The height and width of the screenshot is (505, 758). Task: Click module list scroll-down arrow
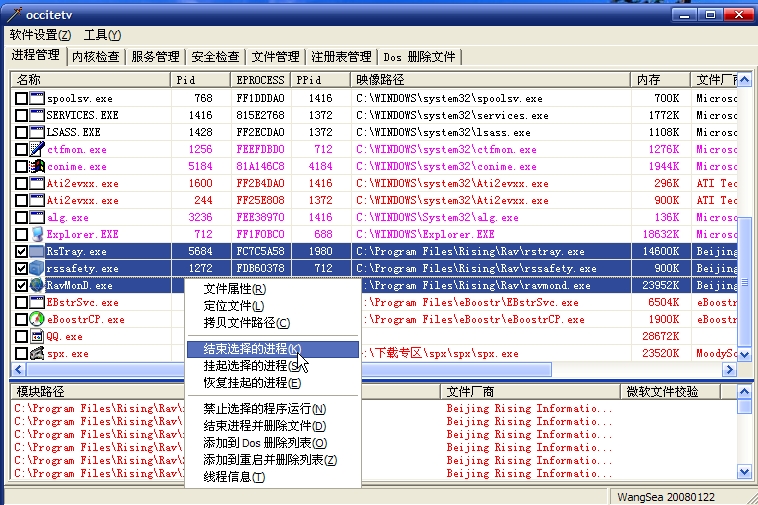pos(744,471)
